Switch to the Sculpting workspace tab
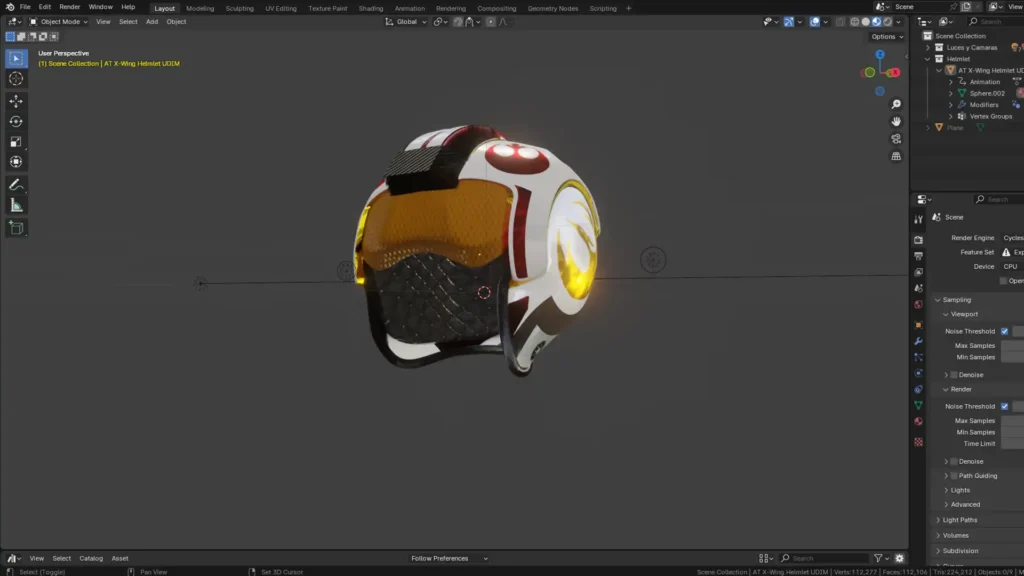This screenshot has width=1024, height=576. (239, 8)
